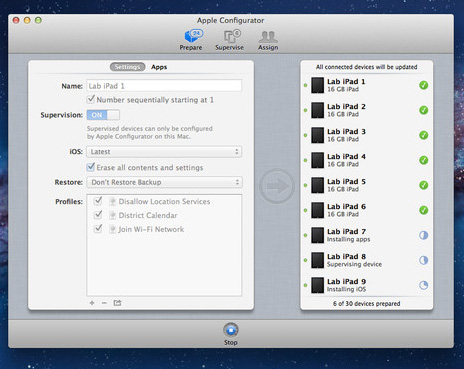Screen dimensions: 464x369
Task: Click the Installing apps status text
Action: (348, 239)
